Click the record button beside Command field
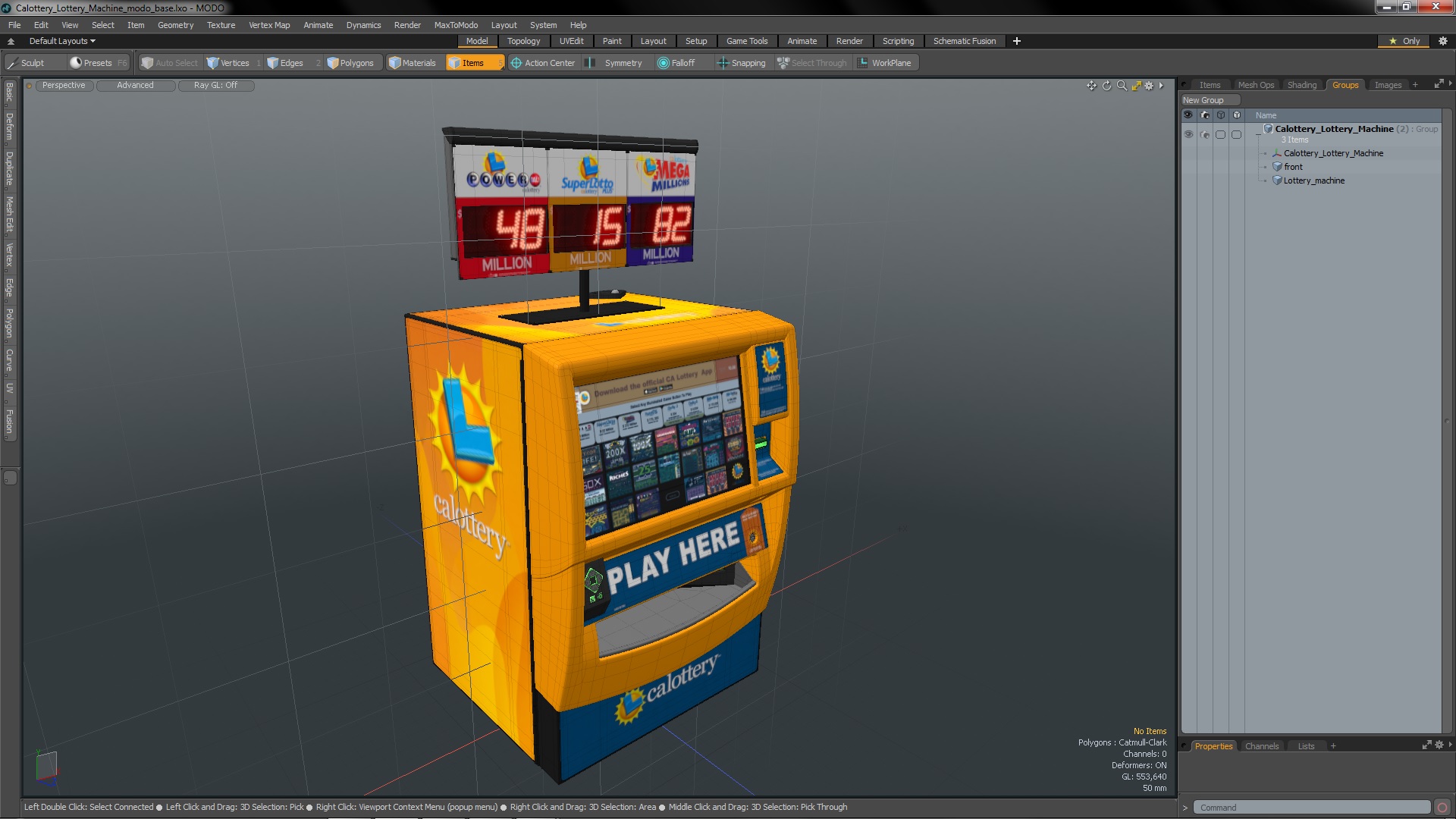This screenshot has width=1456, height=819. pos(1442,808)
